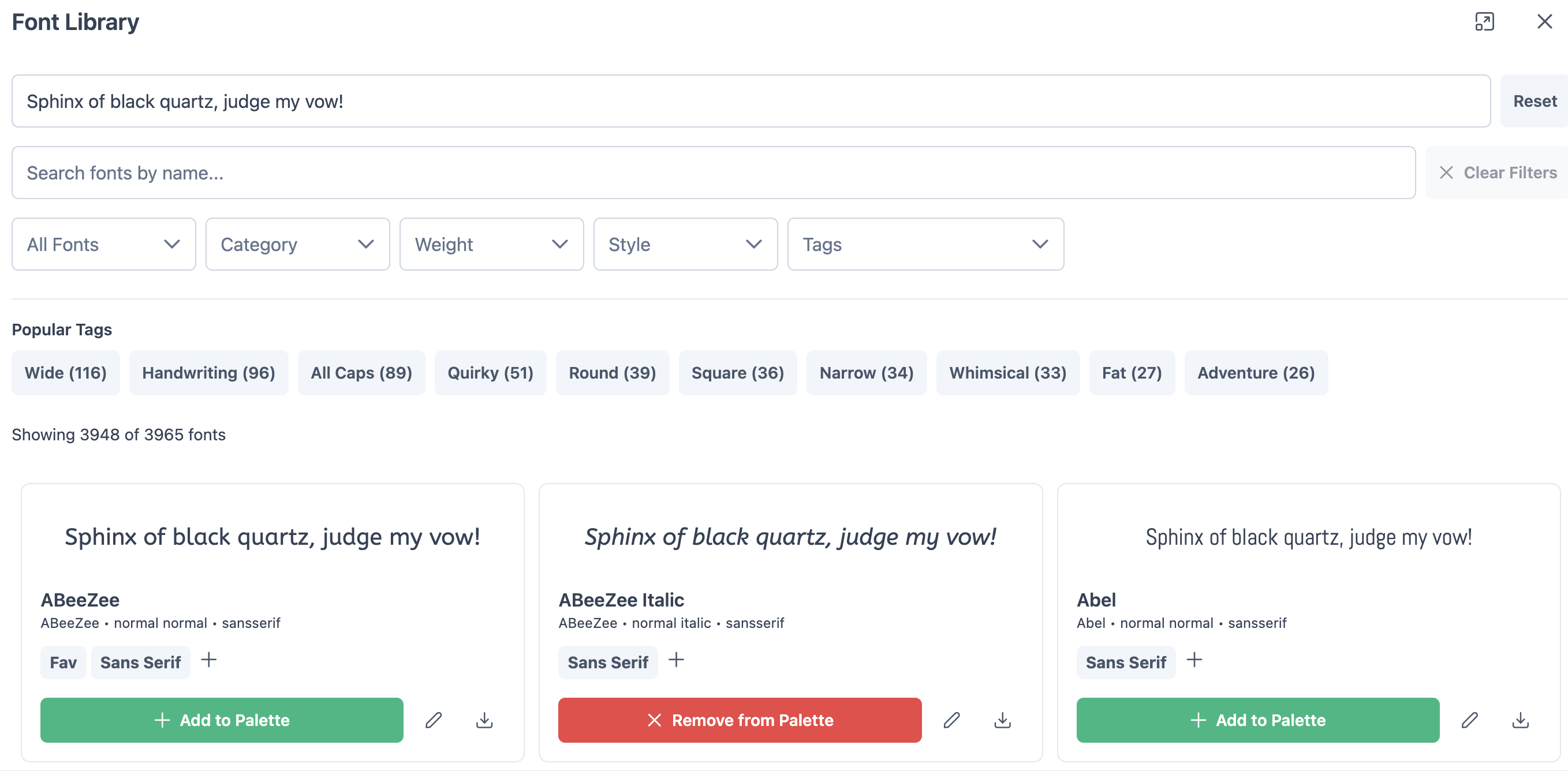Expand the Category filter dropdown
1568x771 pixels.
(297, 244)
